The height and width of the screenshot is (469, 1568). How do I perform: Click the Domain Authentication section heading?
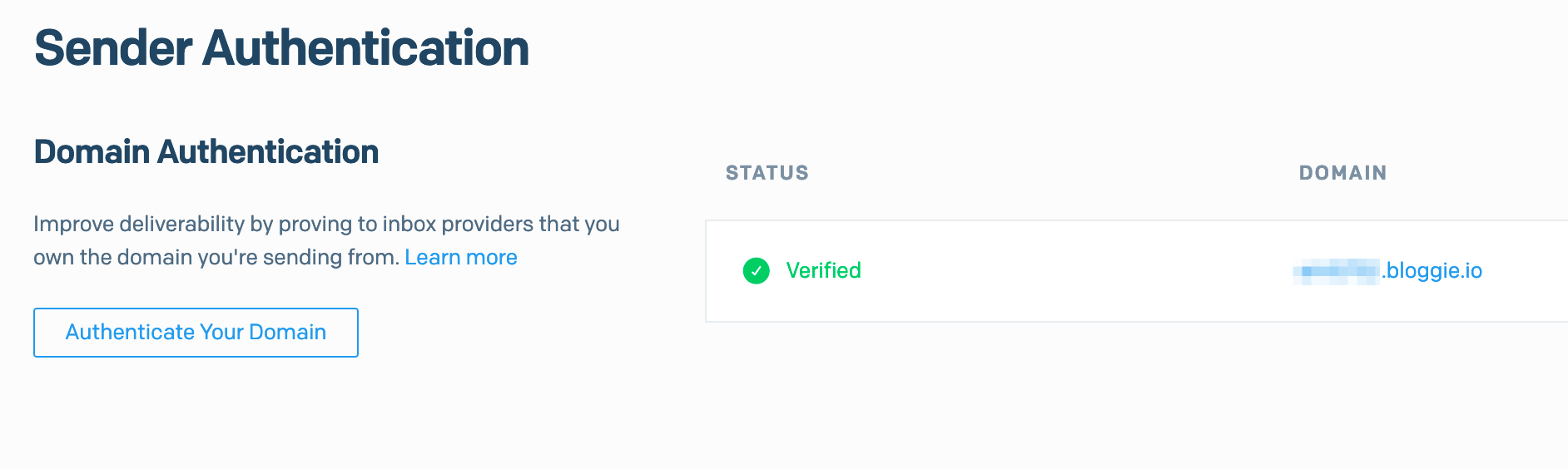206,152
